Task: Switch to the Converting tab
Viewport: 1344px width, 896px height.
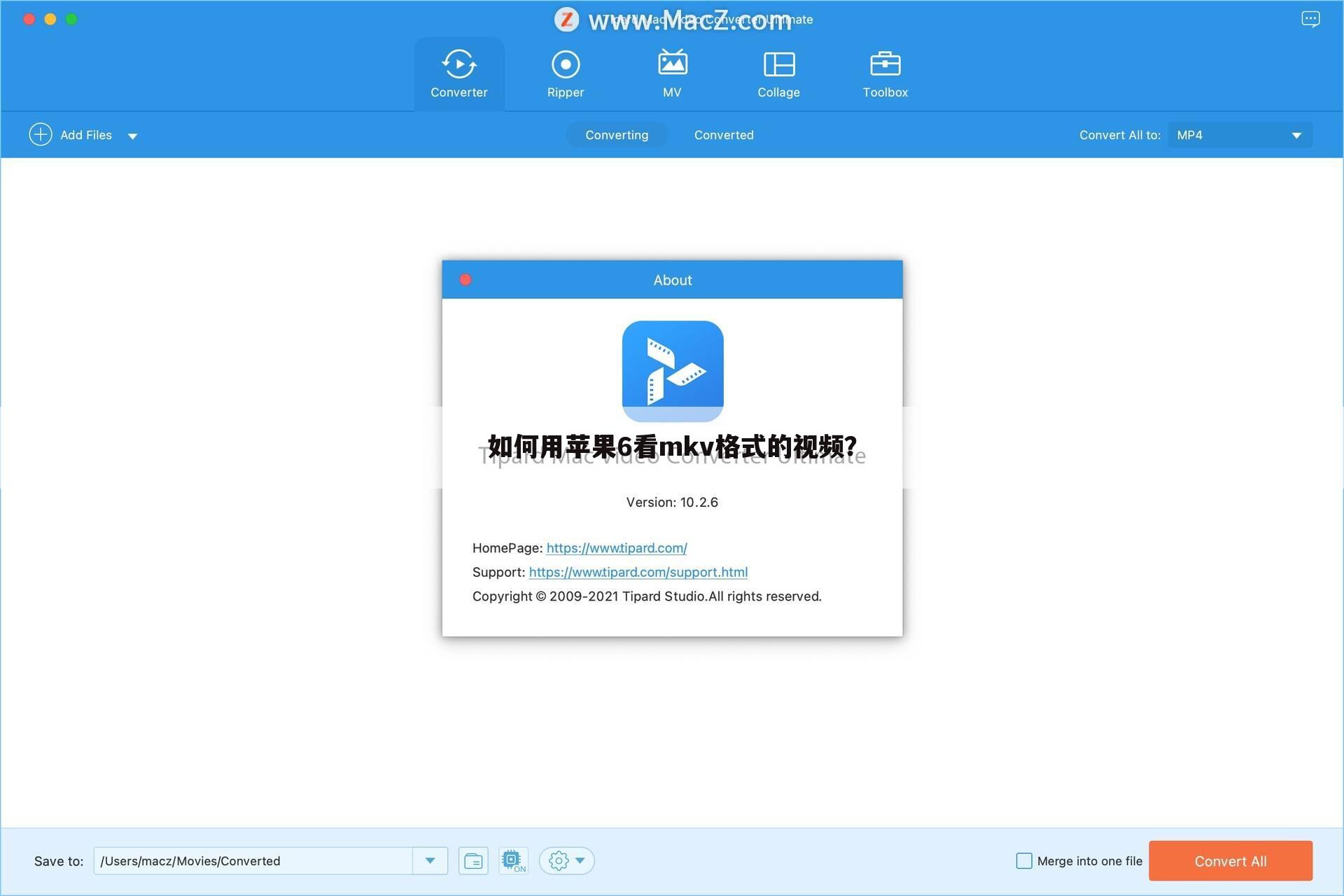Action: [x=617, y=135]
